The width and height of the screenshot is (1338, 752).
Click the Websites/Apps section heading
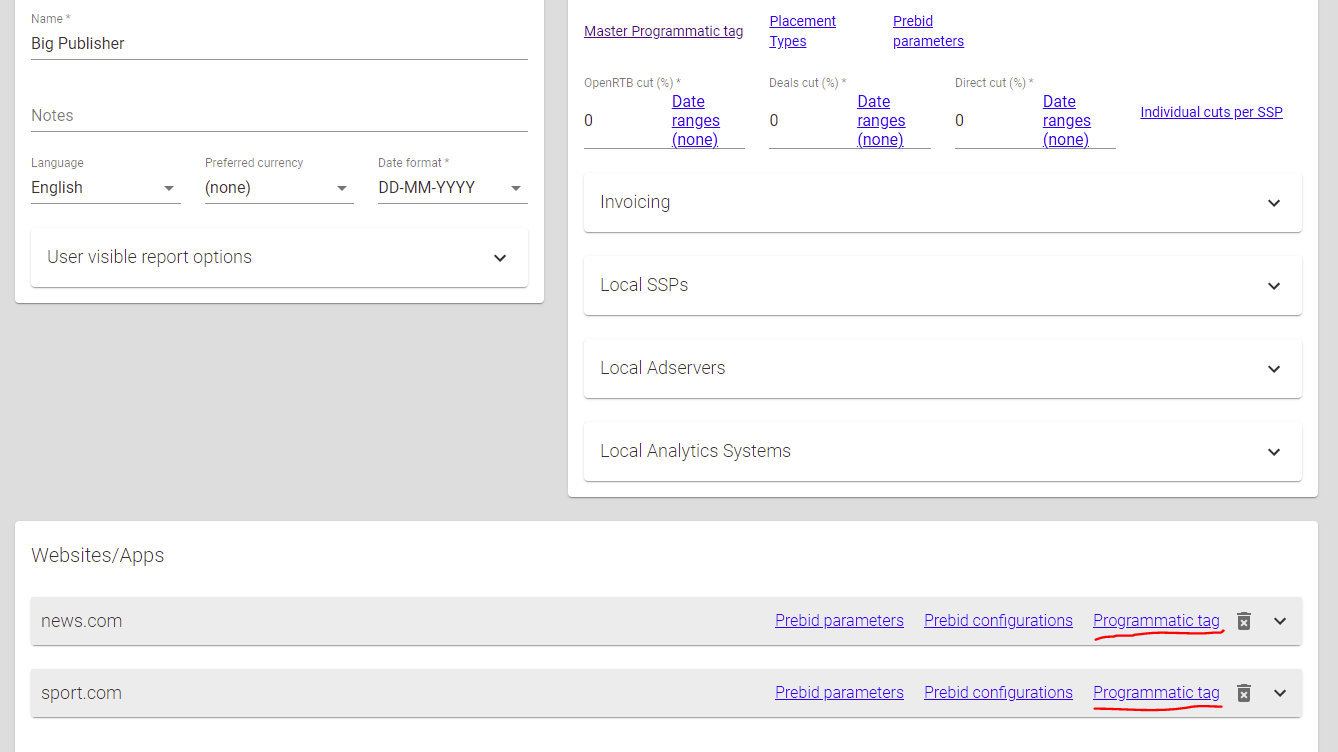click(97, 556)
